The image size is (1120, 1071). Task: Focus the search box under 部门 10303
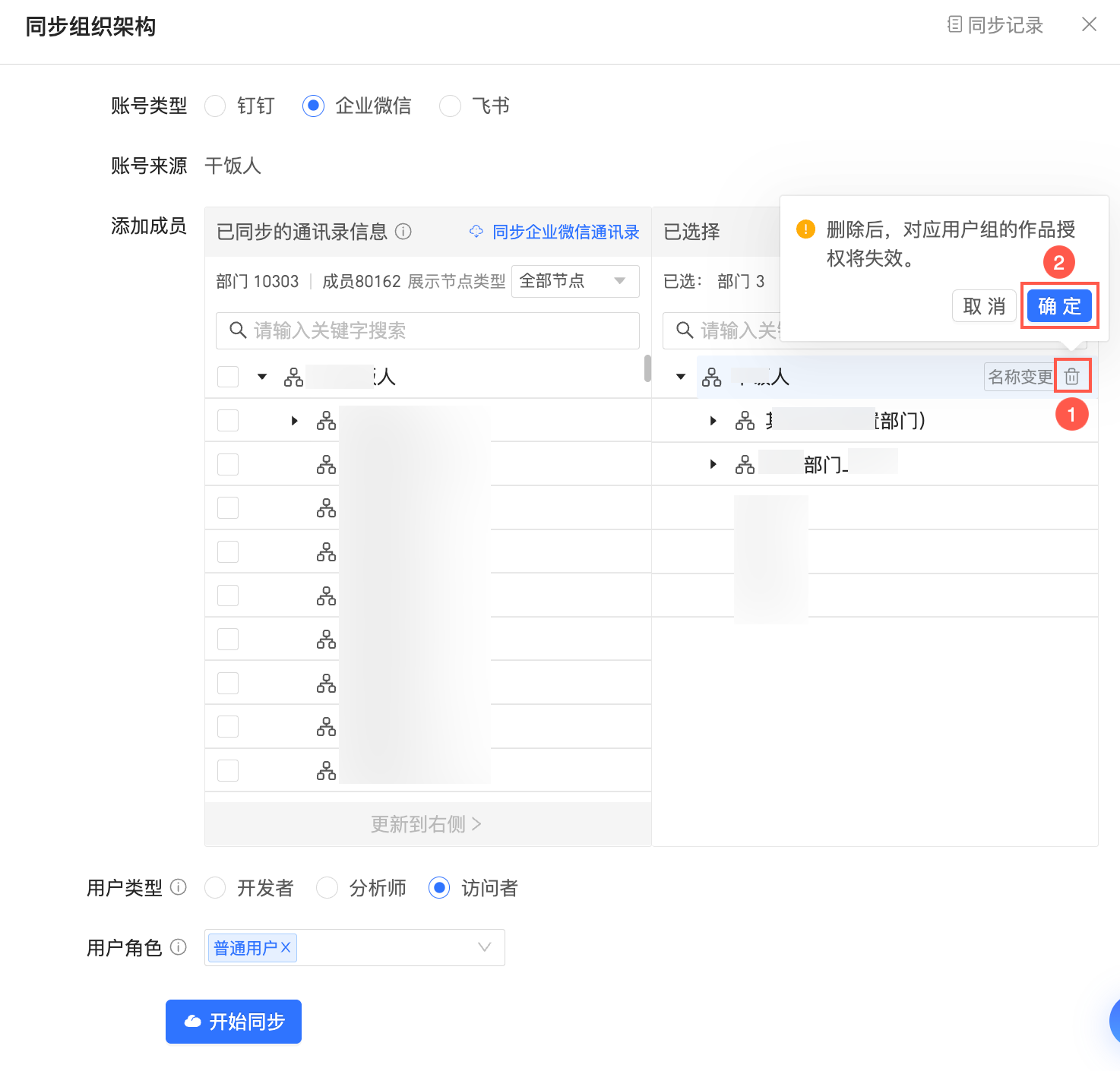coord(428,330)
